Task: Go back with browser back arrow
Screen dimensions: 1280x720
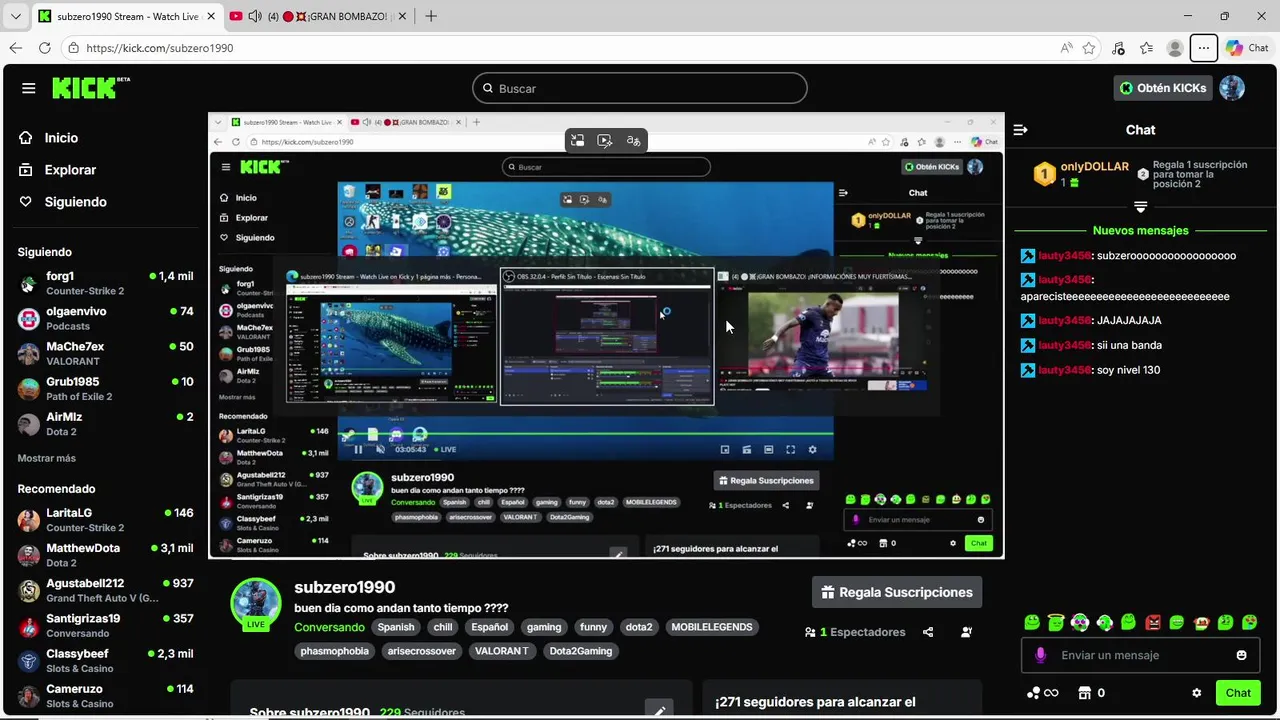Action: pyautogui.click(x=15, y=48)
